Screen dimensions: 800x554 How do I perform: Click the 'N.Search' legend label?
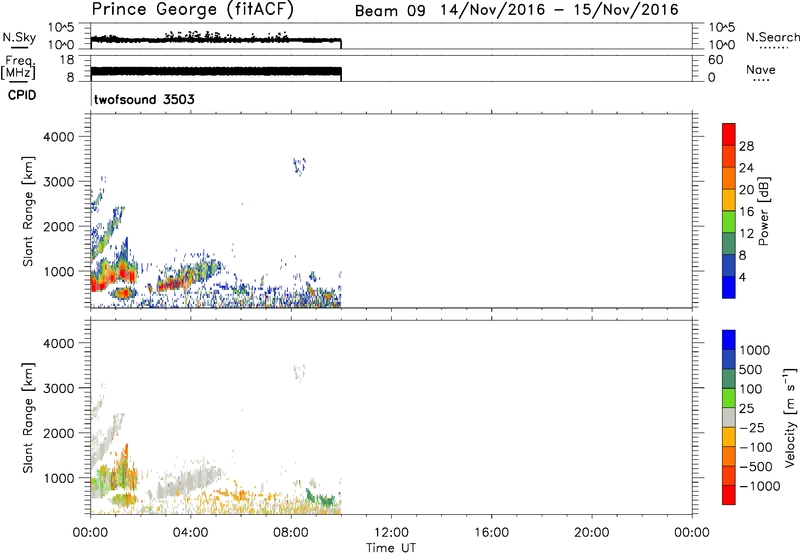tap(773, 37)
